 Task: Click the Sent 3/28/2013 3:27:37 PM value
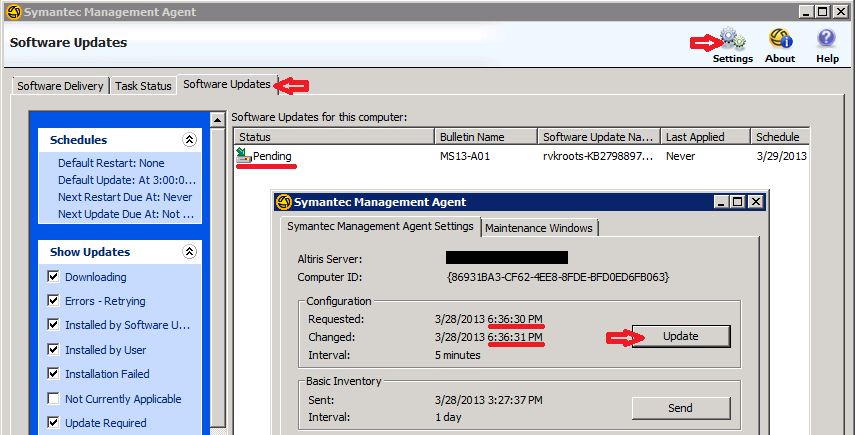[x=489, y=400]
